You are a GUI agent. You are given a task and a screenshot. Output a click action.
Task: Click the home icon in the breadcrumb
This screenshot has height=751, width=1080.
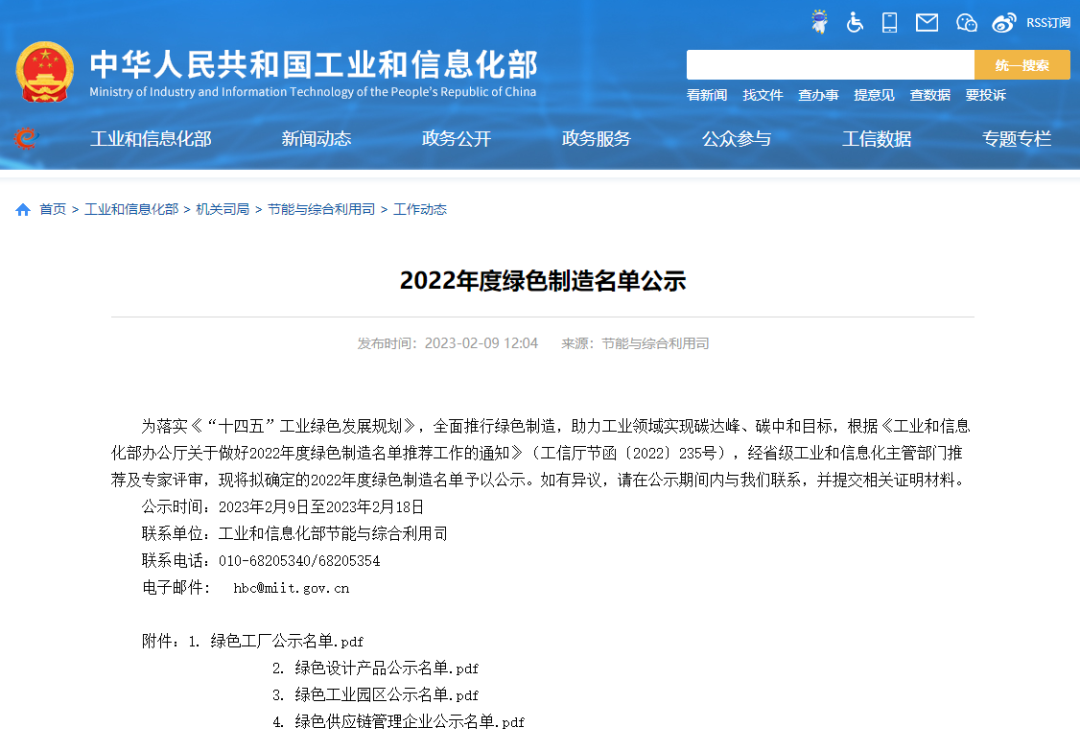pos(23,209)
